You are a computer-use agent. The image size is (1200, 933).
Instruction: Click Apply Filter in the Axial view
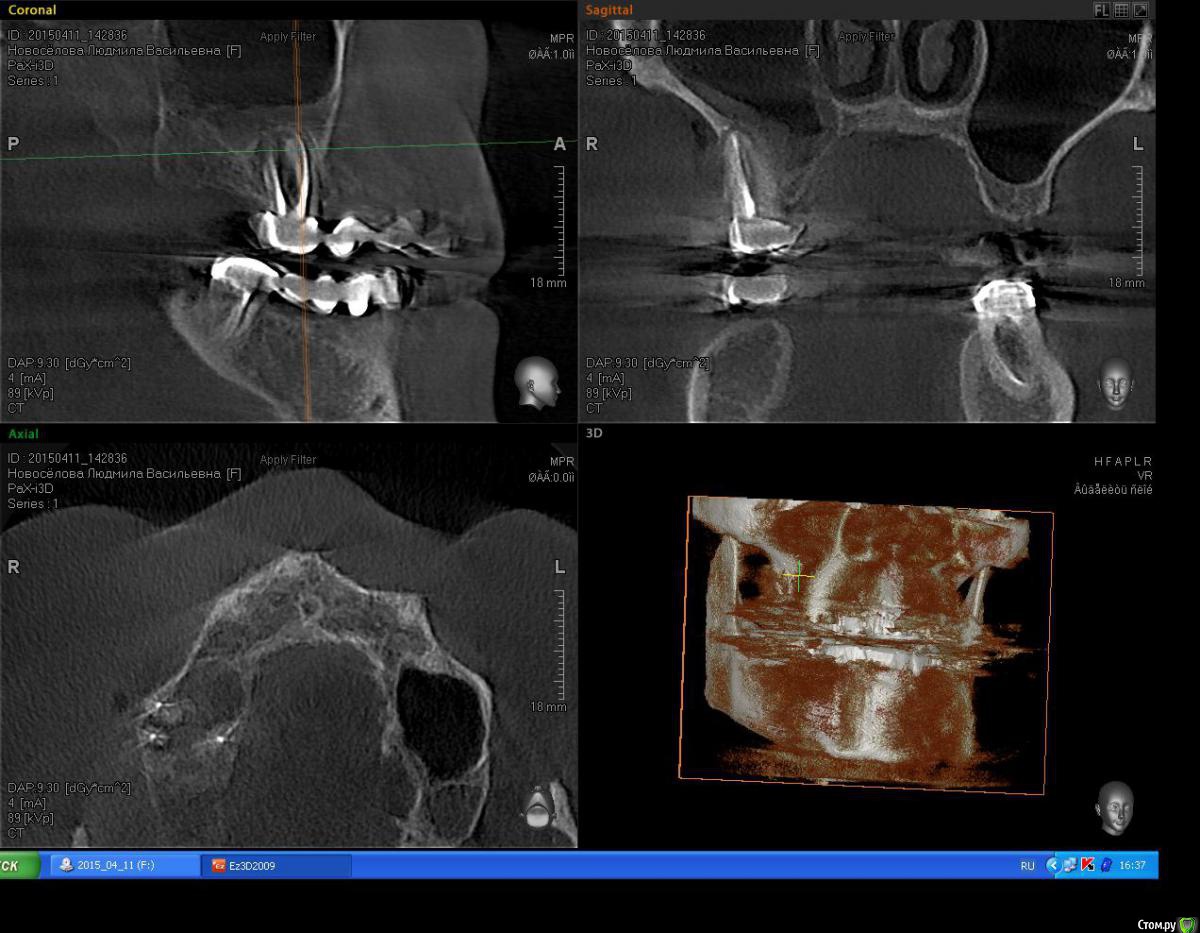288,460
